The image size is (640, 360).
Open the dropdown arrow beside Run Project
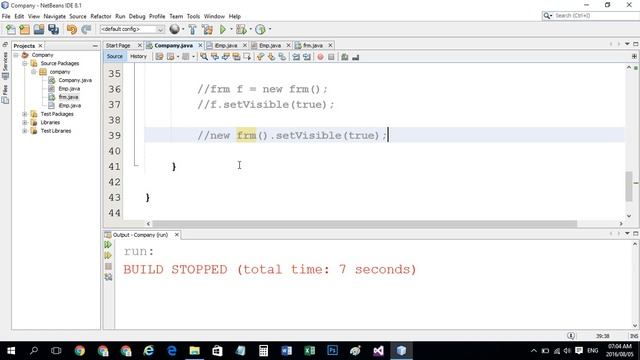point(231,29)
